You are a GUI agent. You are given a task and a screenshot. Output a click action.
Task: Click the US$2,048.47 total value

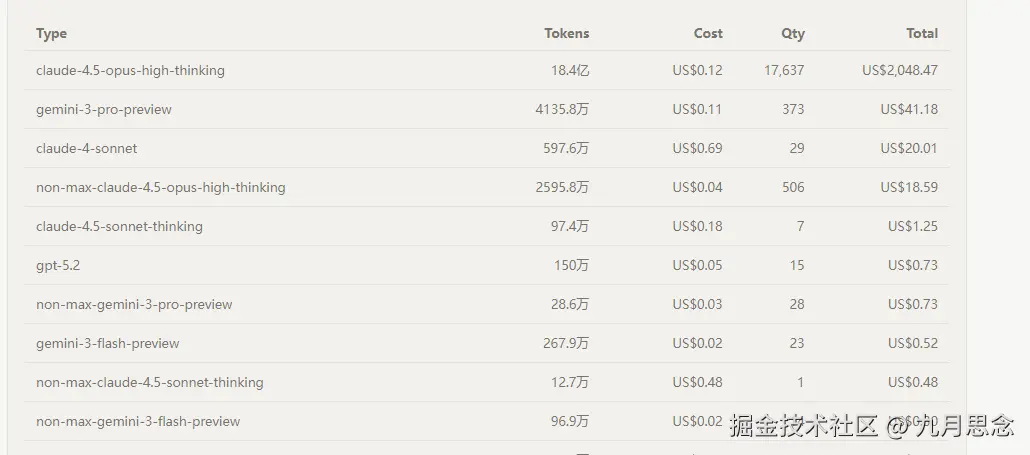[x=899, y=71]
